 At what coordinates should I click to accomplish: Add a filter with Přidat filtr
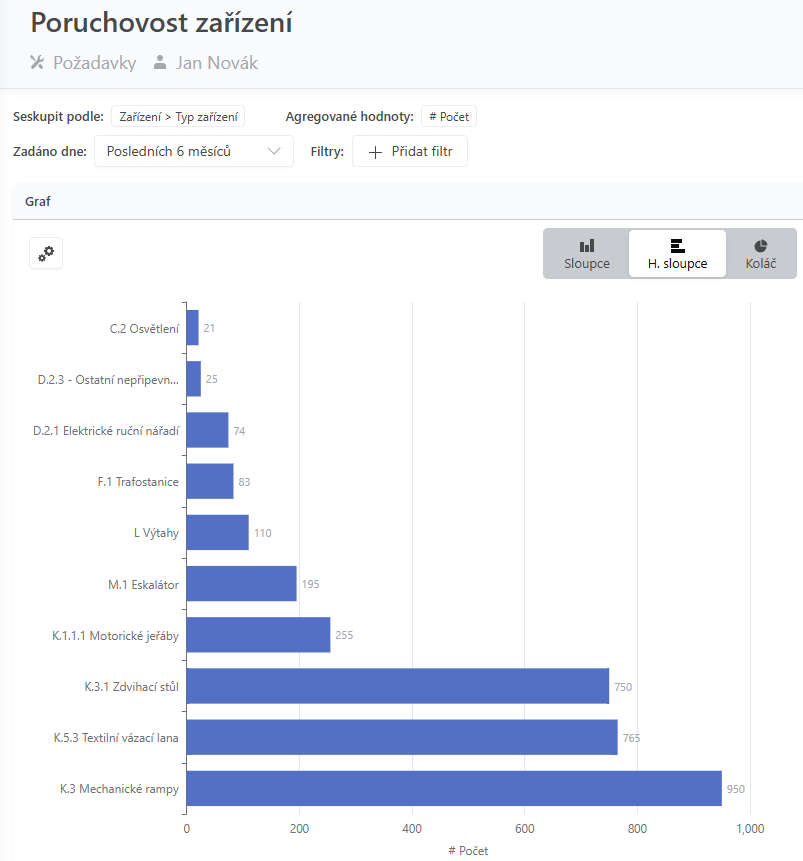[410, 151]
